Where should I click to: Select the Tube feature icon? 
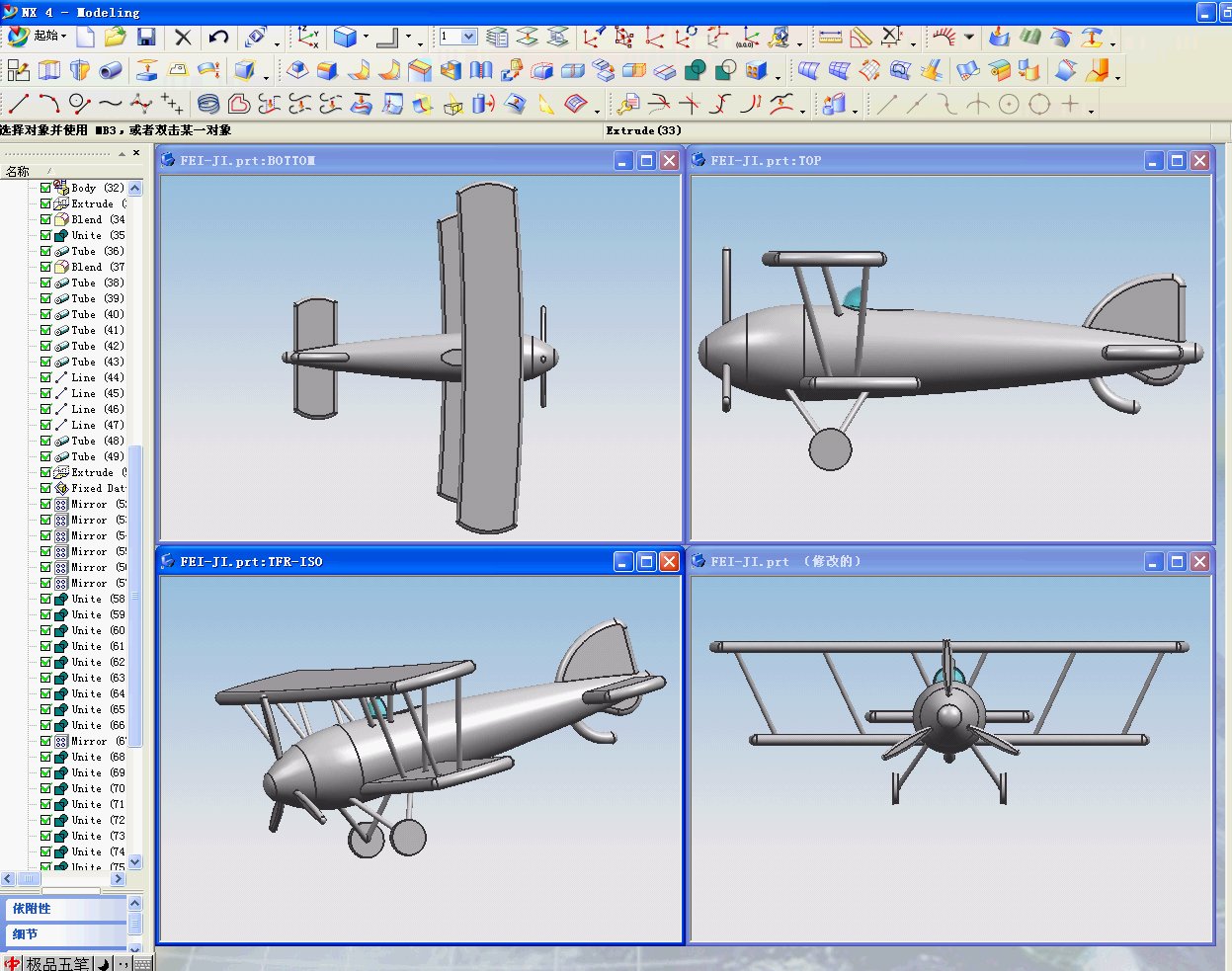[111, 70]
